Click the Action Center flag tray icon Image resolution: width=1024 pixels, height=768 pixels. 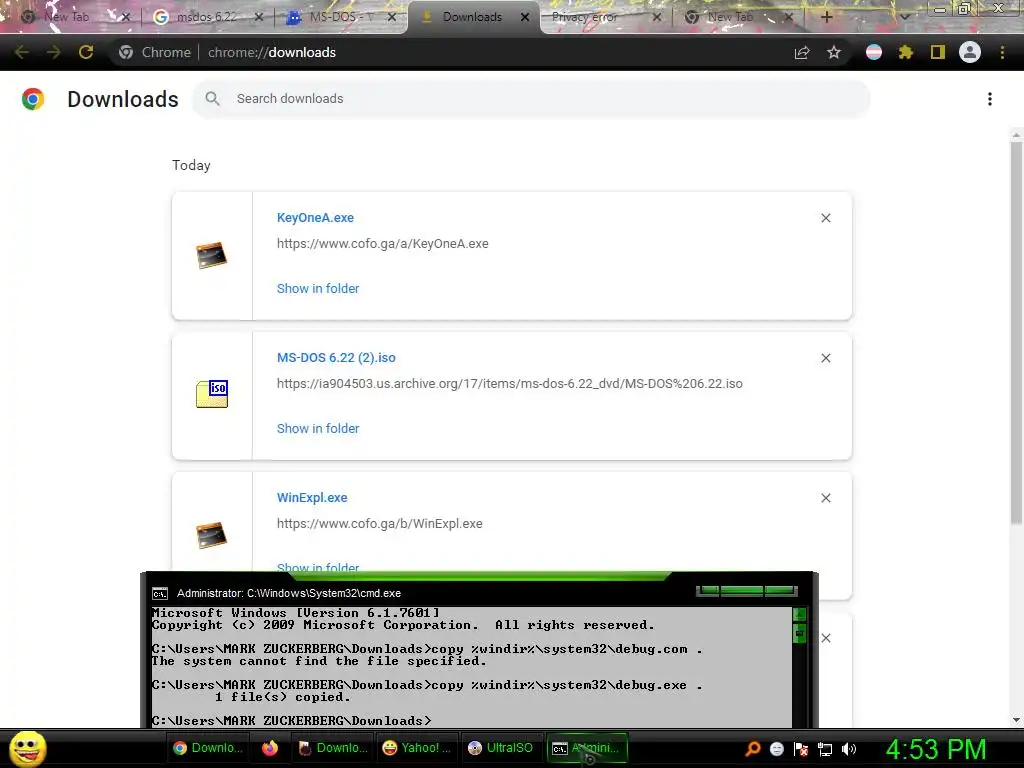[x=801, y=749]
